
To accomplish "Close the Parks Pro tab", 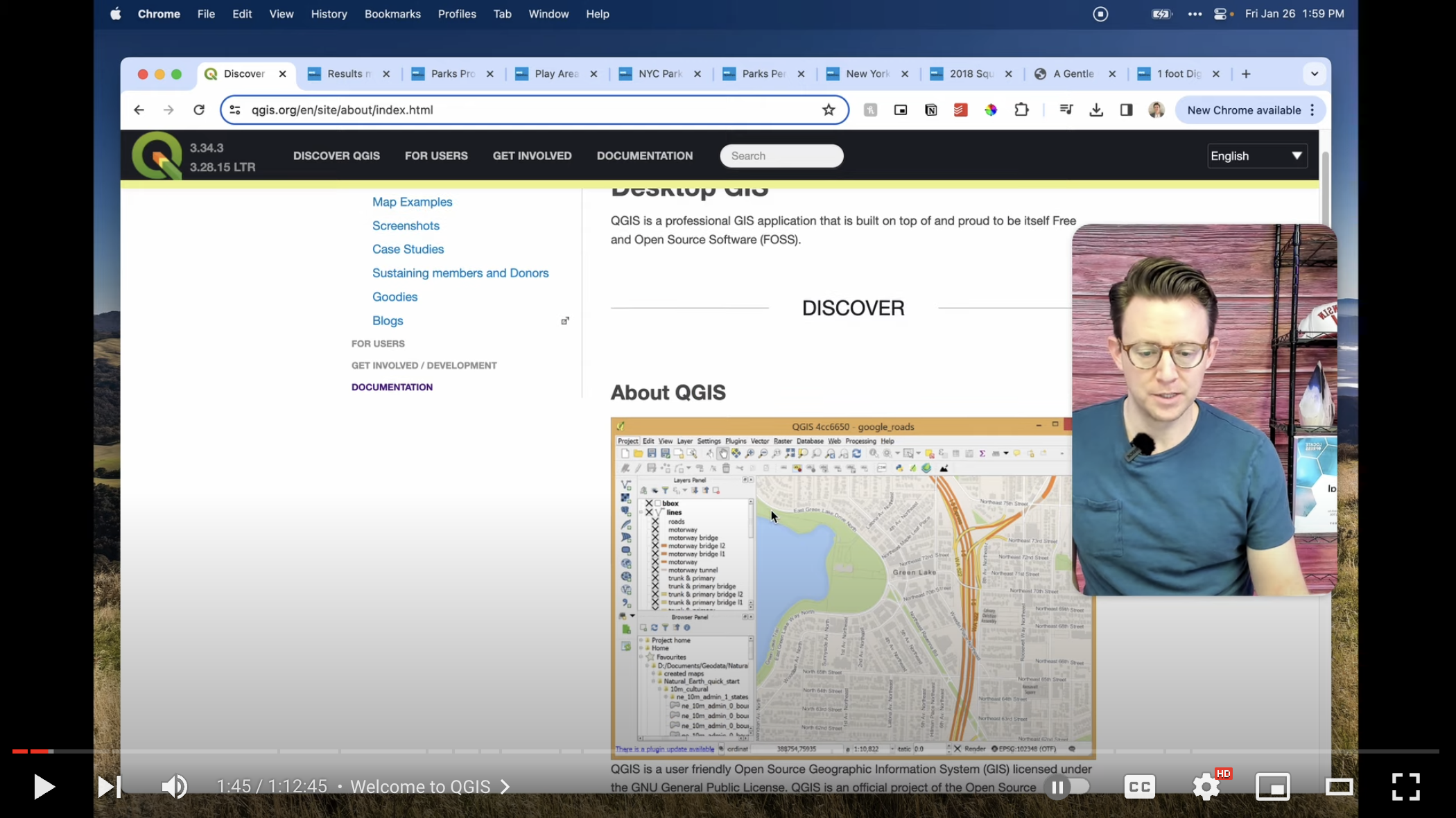I will coord(489,73).
